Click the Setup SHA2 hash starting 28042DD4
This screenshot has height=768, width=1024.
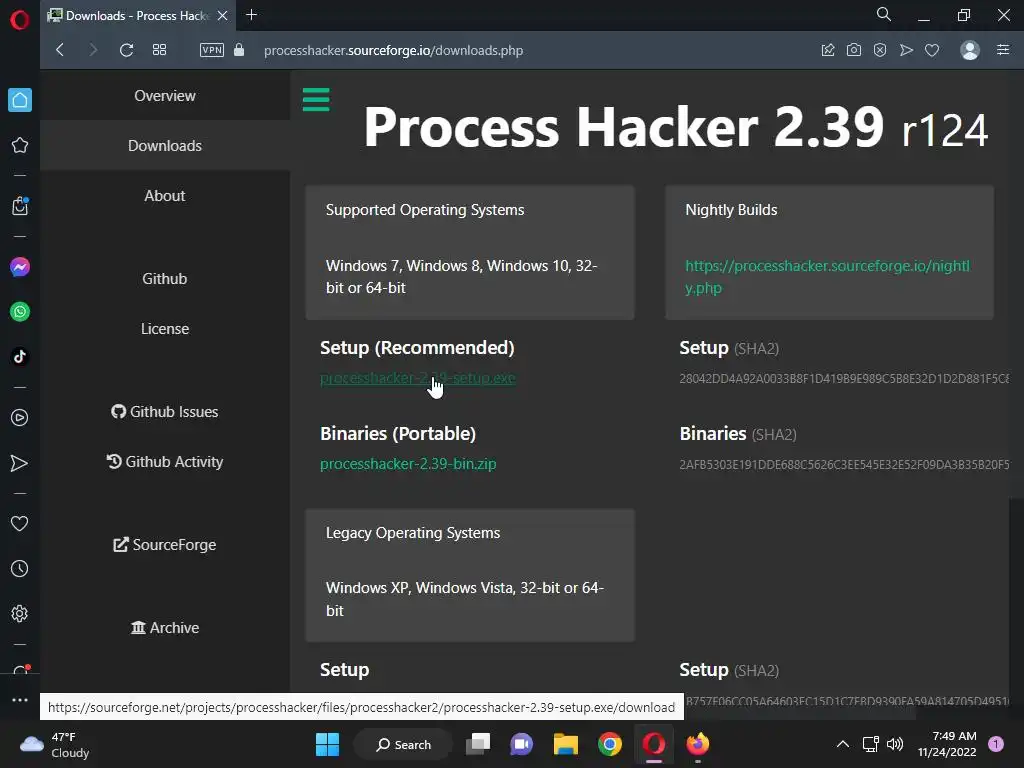(844, 379)
